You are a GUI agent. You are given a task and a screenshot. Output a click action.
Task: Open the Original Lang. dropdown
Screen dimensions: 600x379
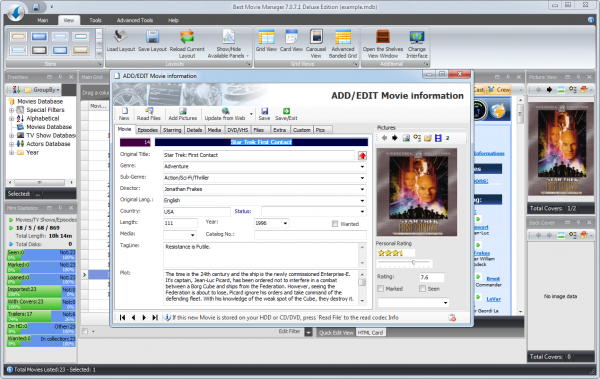362,200
